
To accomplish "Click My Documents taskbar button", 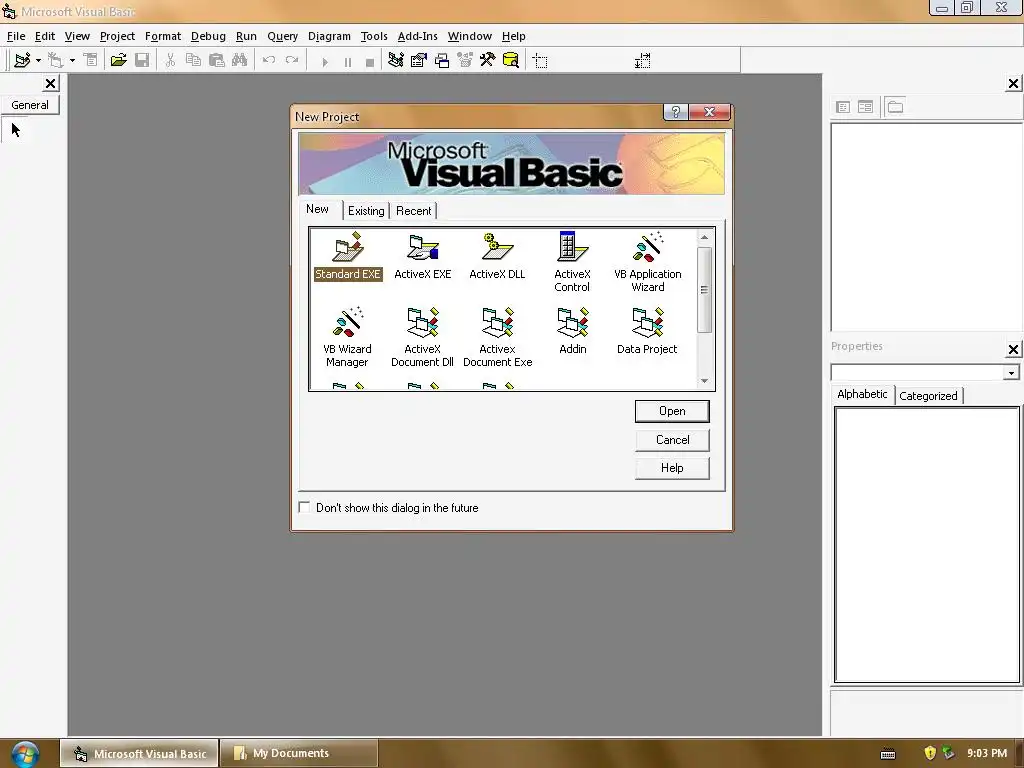I will pos(298,753).
